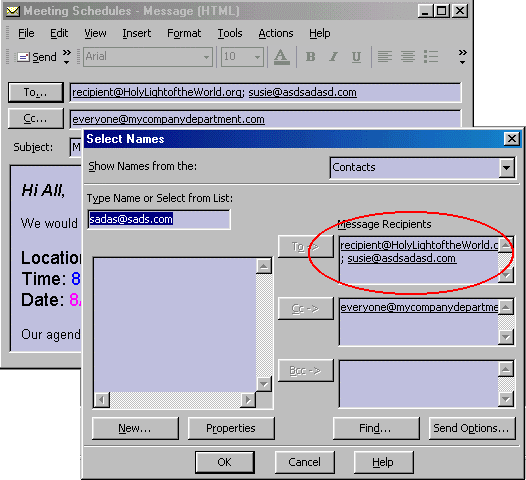Apply align left paragraph icon
This screenshot has width=526, height=480.
point(385,56)
